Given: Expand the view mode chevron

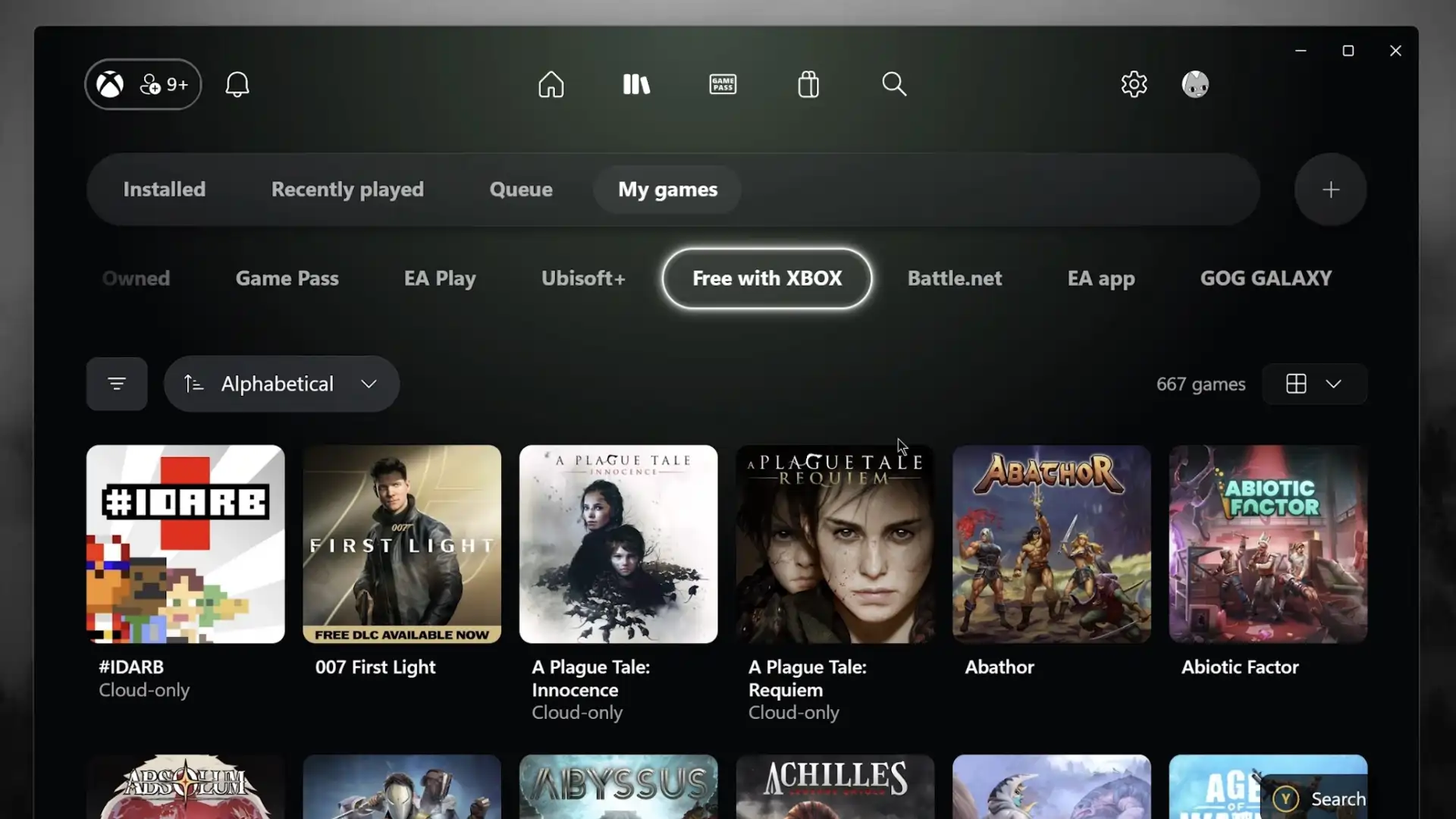Looking at the screenshot, I should click(x=1334, y=384).
